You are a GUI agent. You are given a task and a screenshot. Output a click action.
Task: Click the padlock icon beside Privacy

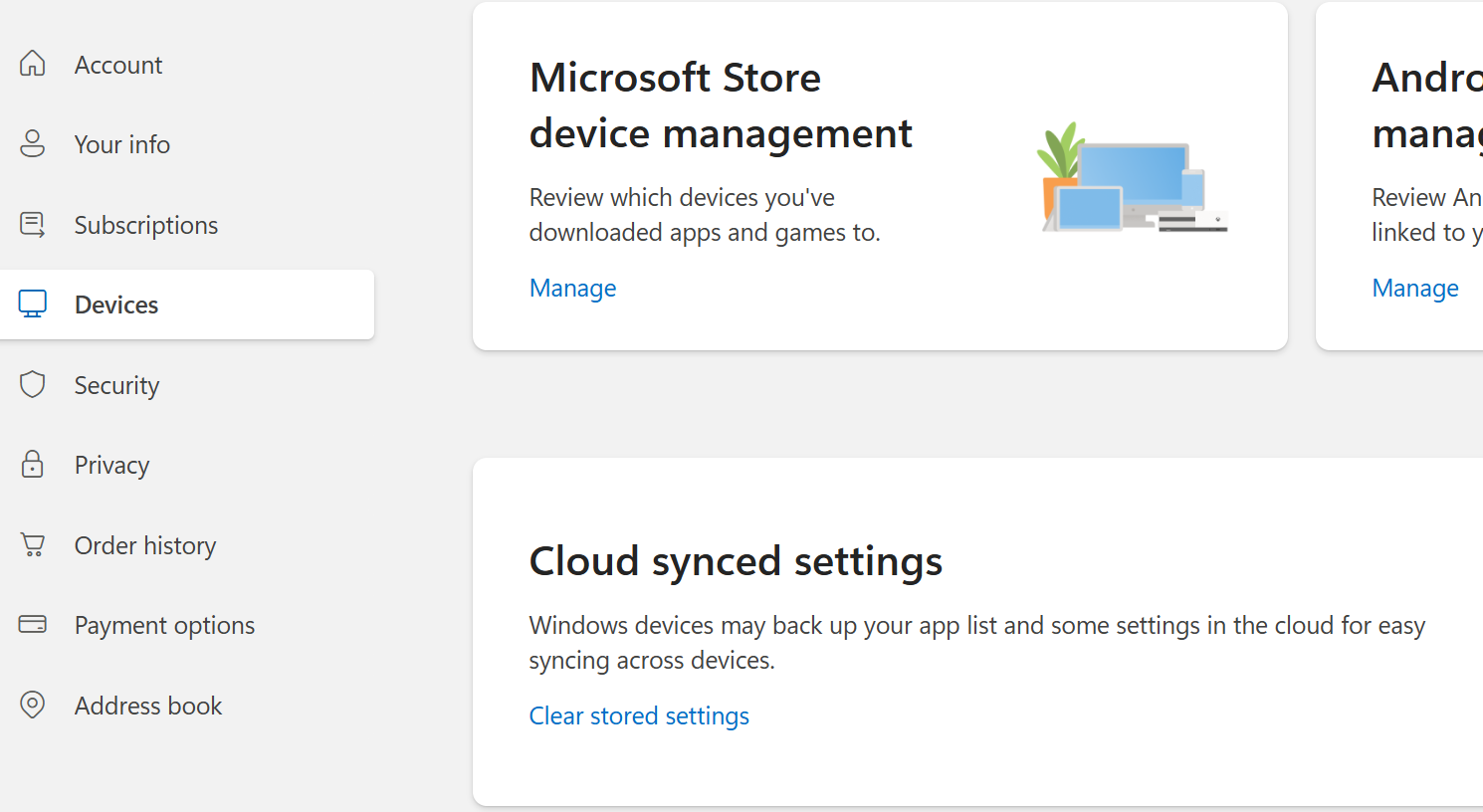[x=33, y=465]
